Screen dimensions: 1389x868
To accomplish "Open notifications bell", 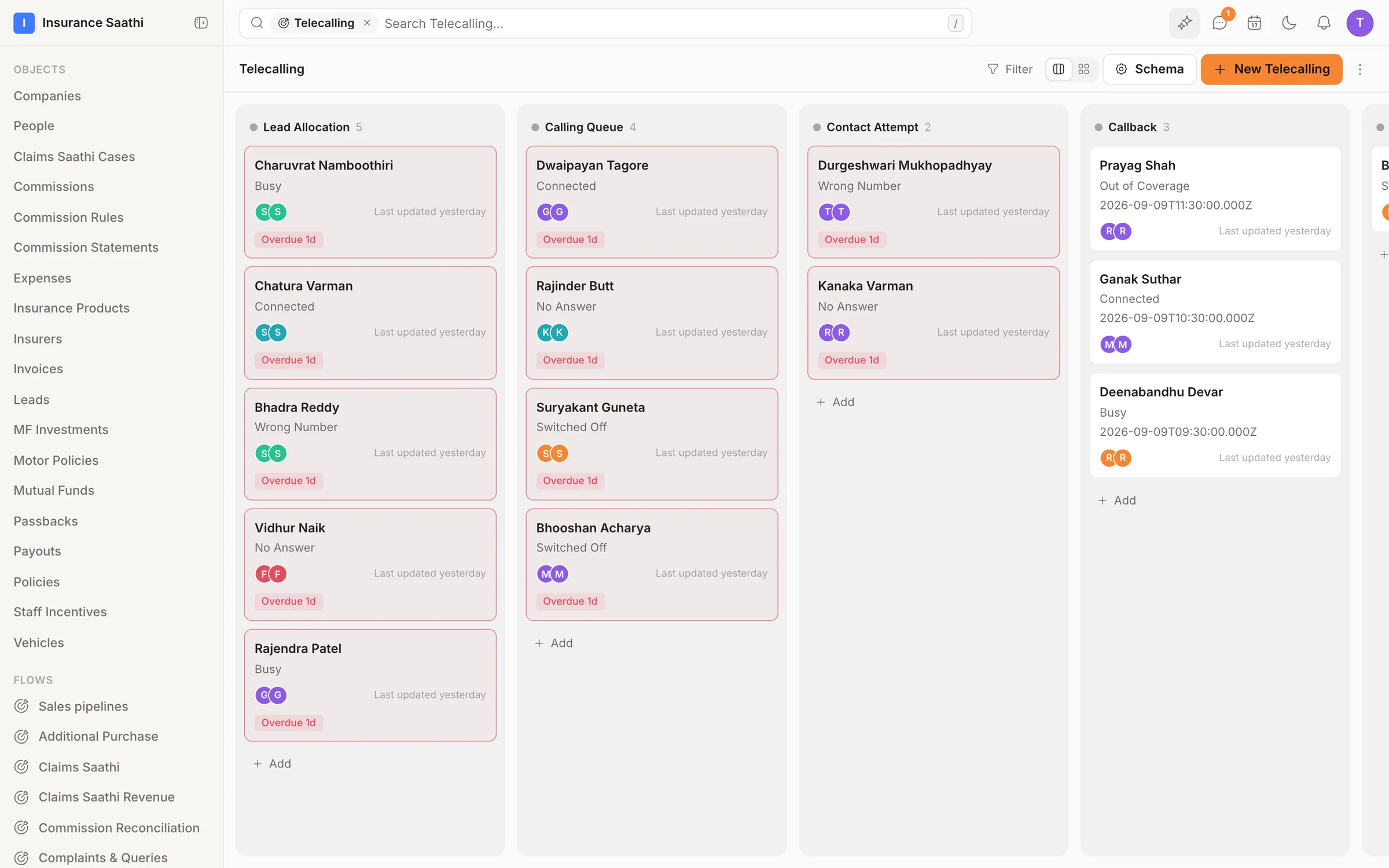I will pos(1324,23).
